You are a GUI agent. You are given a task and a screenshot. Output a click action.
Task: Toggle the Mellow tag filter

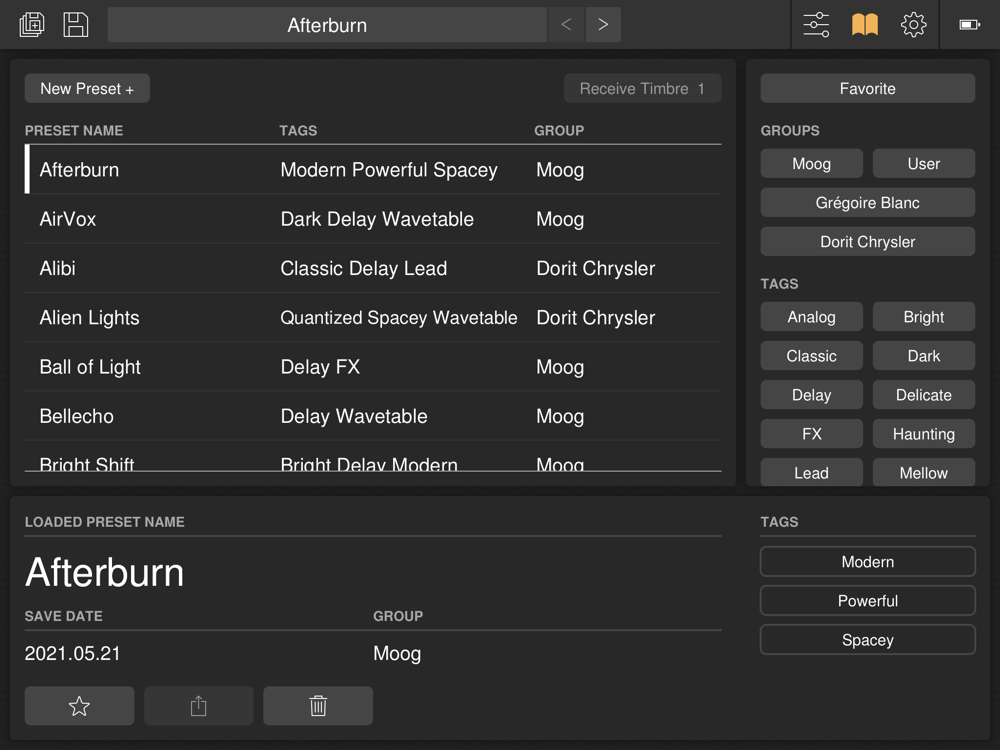(x=923, y=473)
